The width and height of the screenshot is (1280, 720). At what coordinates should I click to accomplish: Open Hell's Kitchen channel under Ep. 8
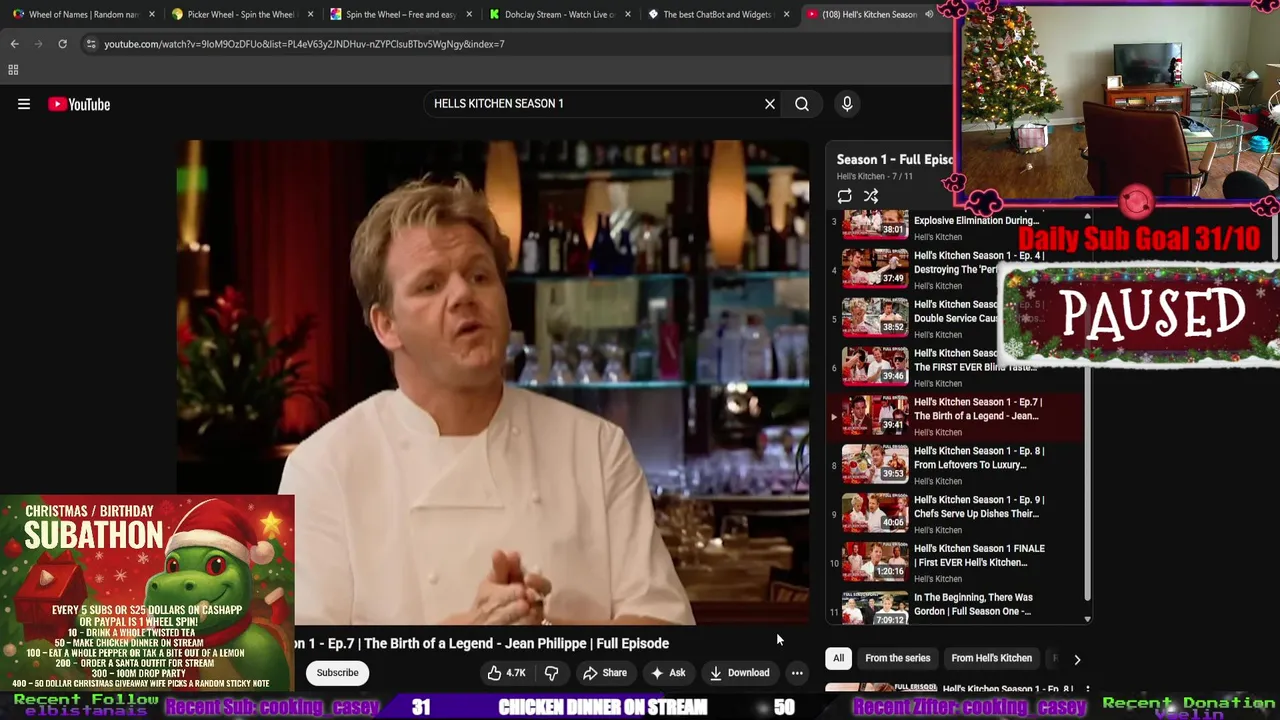(x=937, y=481)
